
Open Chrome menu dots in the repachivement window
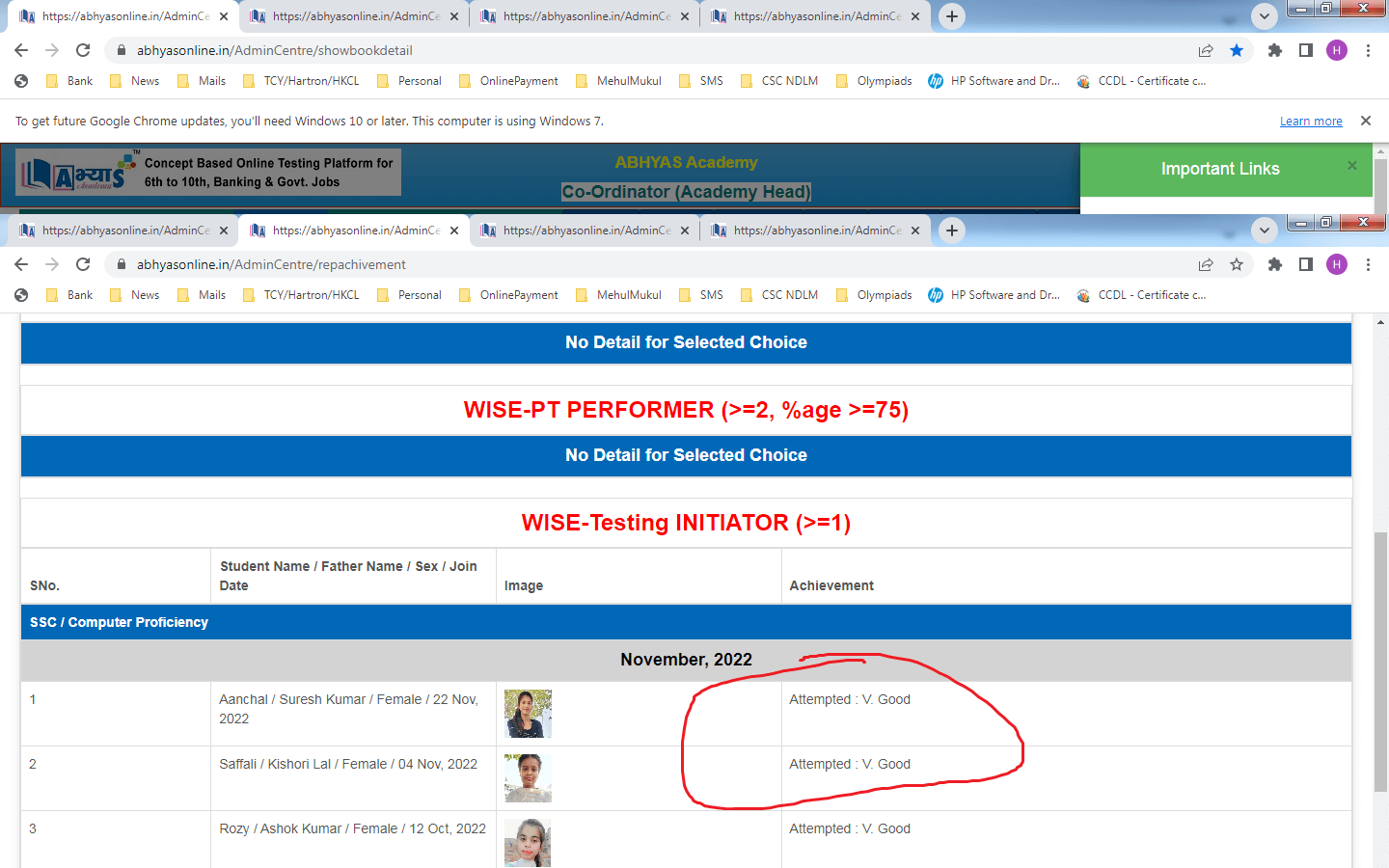tap(1368, 264)
